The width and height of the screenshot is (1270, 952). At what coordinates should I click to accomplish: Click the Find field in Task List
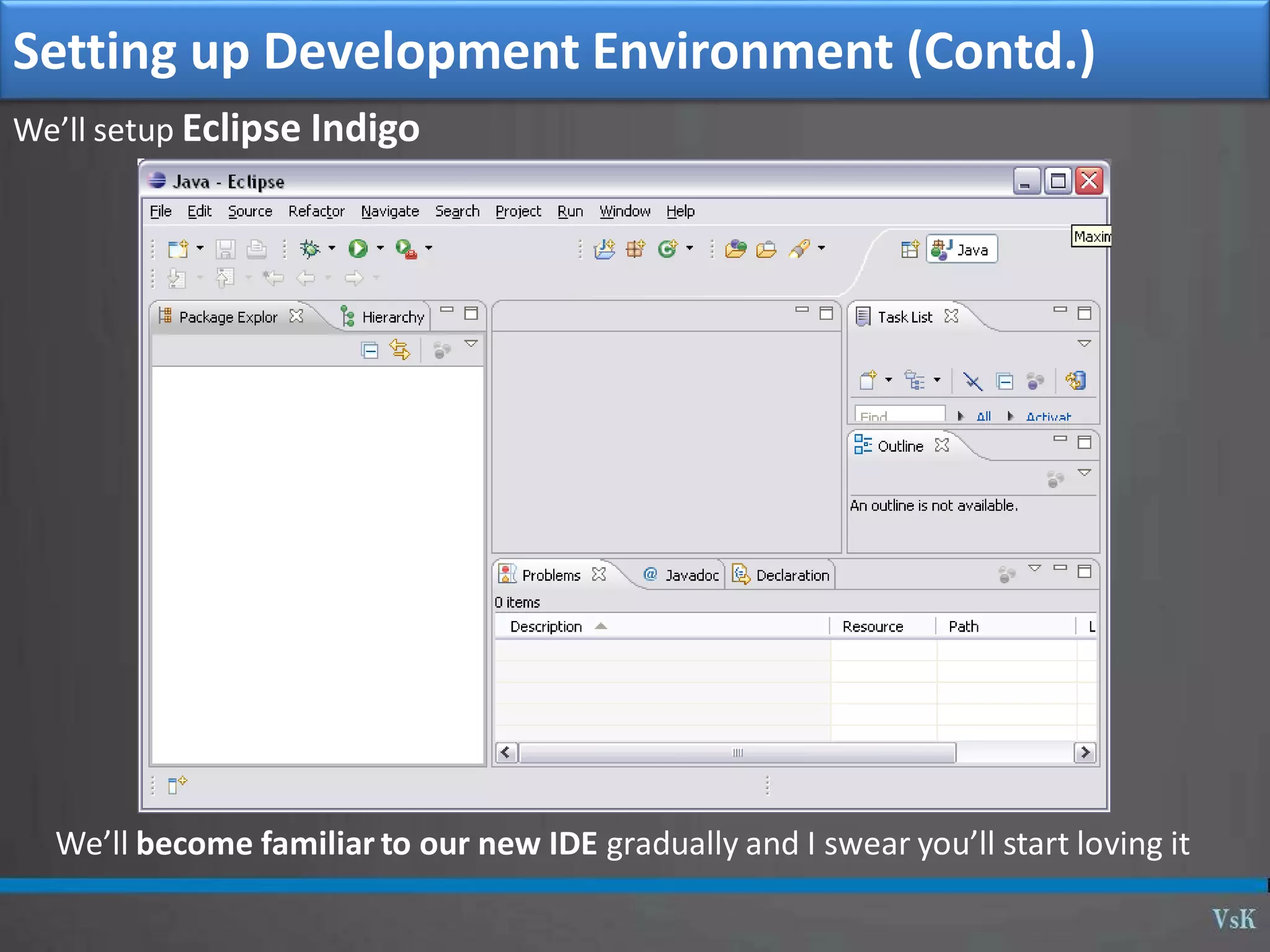pos(899,415)
